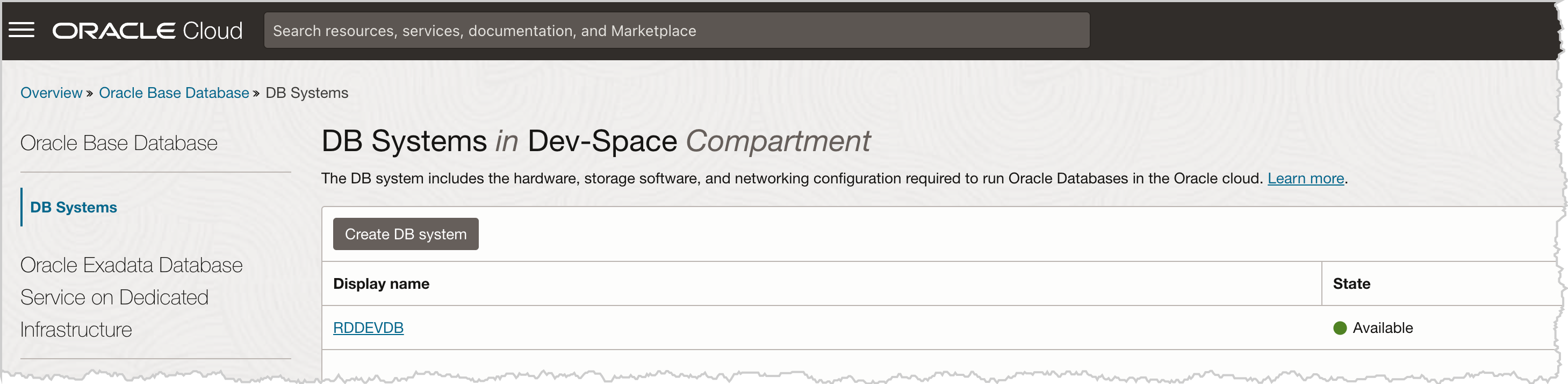Click Create DB system button

tap(405, 234)
